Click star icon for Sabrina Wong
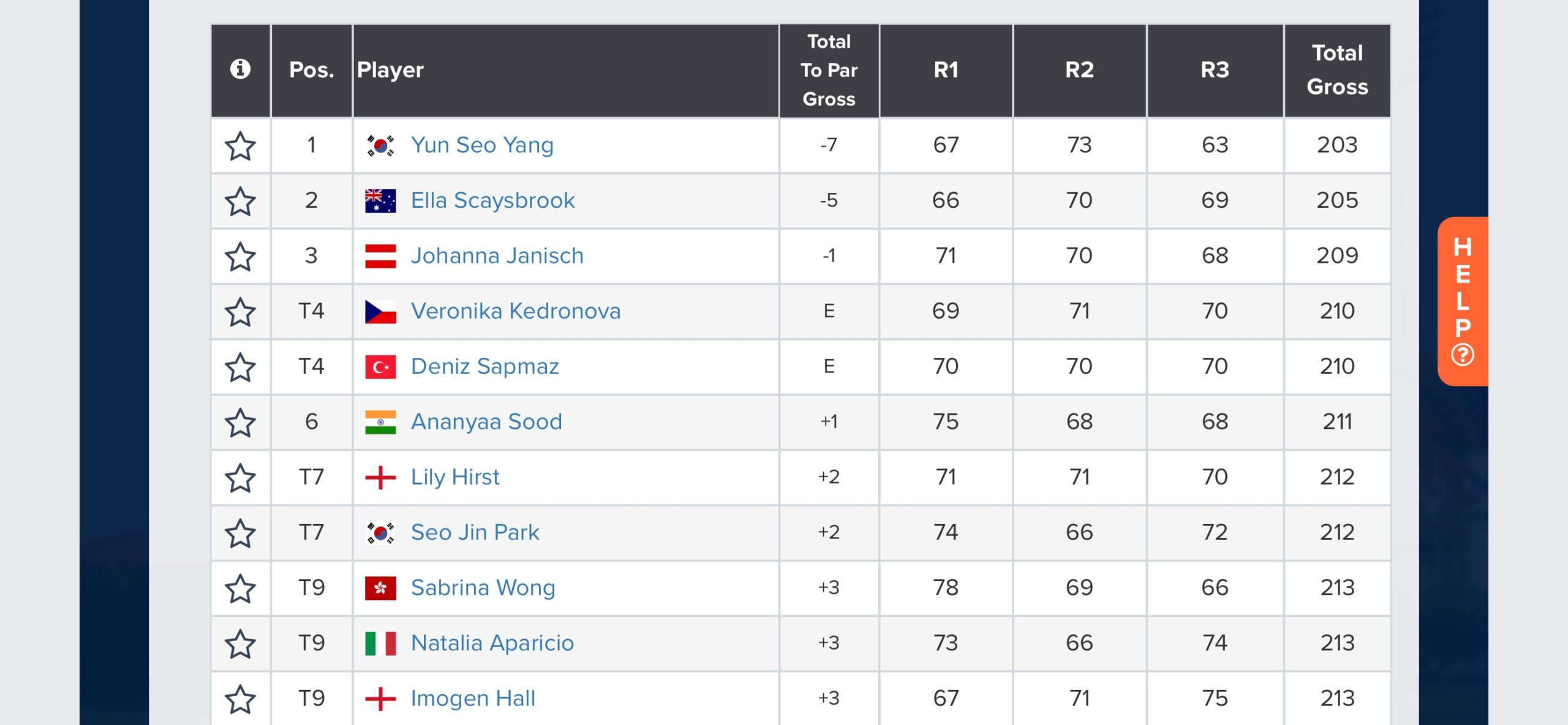Viewport: 1568px width, 725px height. coord(240,588)
